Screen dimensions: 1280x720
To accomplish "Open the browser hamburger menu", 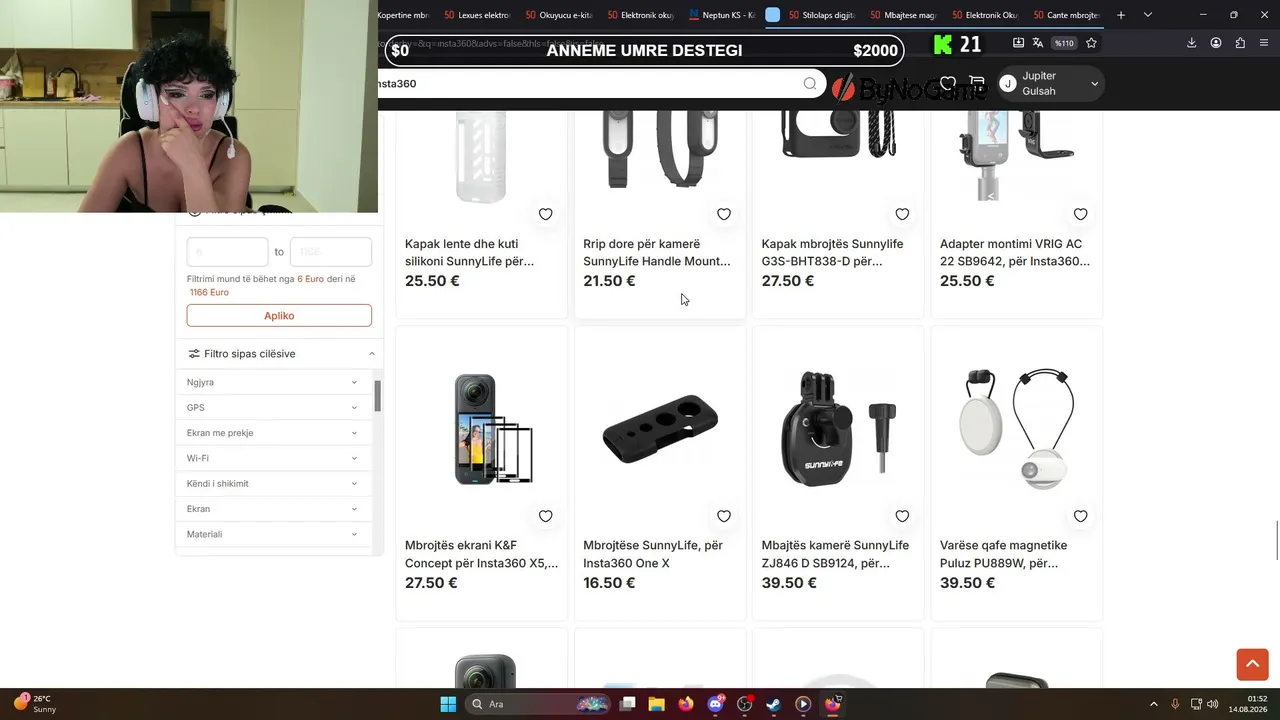I will point(1264,43).
